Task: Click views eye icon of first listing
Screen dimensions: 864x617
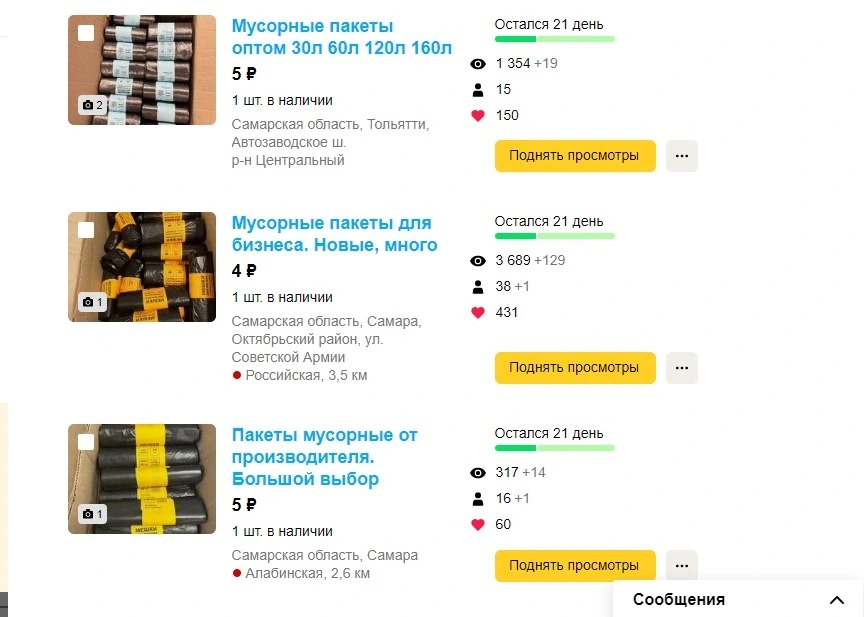Action: 478,64
